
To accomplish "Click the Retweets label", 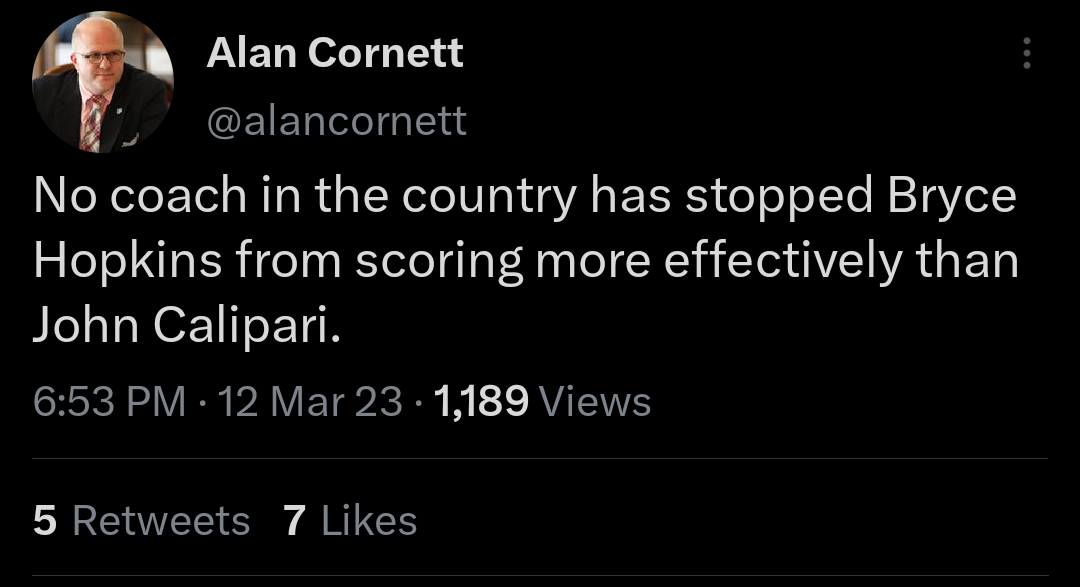I will click(161, 521).
